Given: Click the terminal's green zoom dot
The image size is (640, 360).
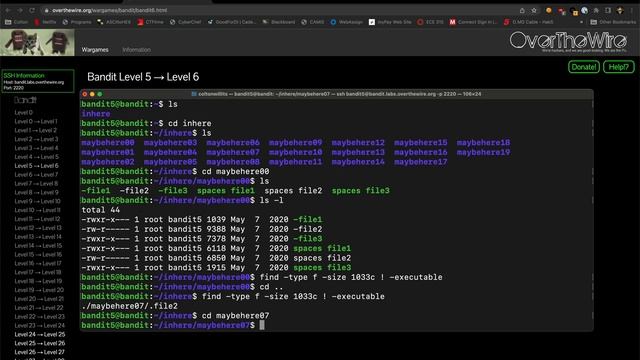Looking at the screenshot, I should [100, 94].
